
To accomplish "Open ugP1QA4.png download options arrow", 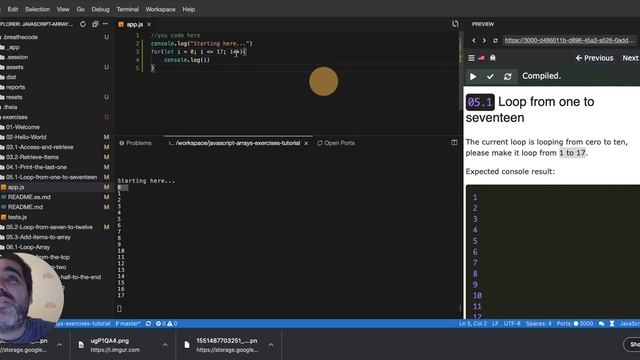I will 165,345.
